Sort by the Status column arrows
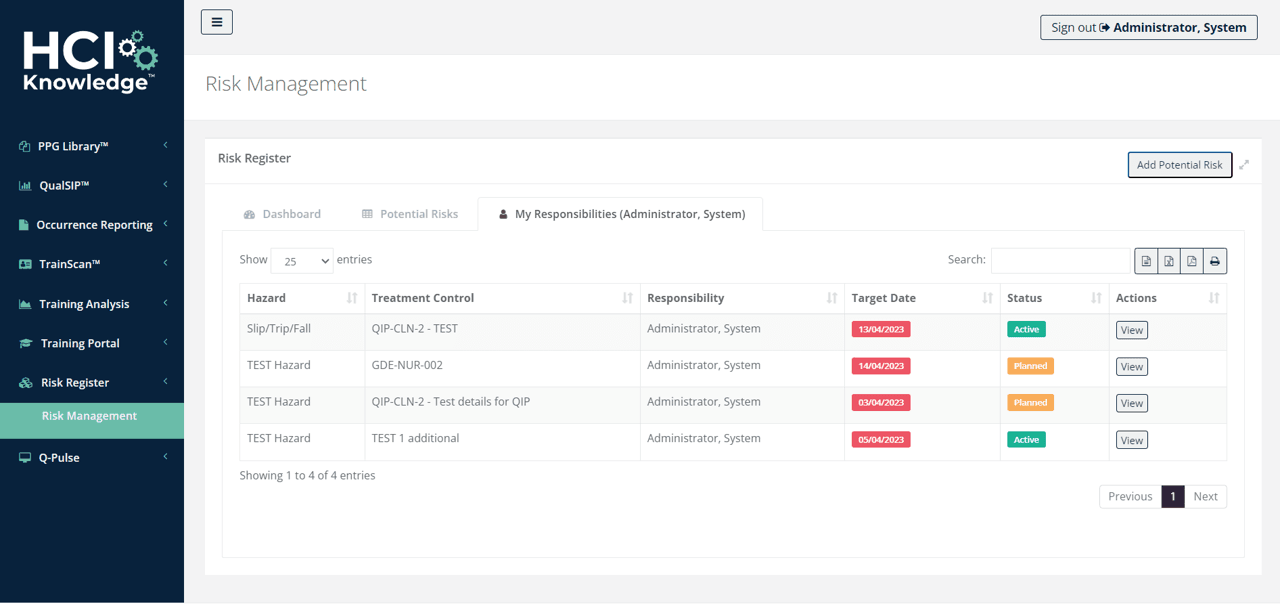Screen dimensions: 1280x606 click(1096, 298)
